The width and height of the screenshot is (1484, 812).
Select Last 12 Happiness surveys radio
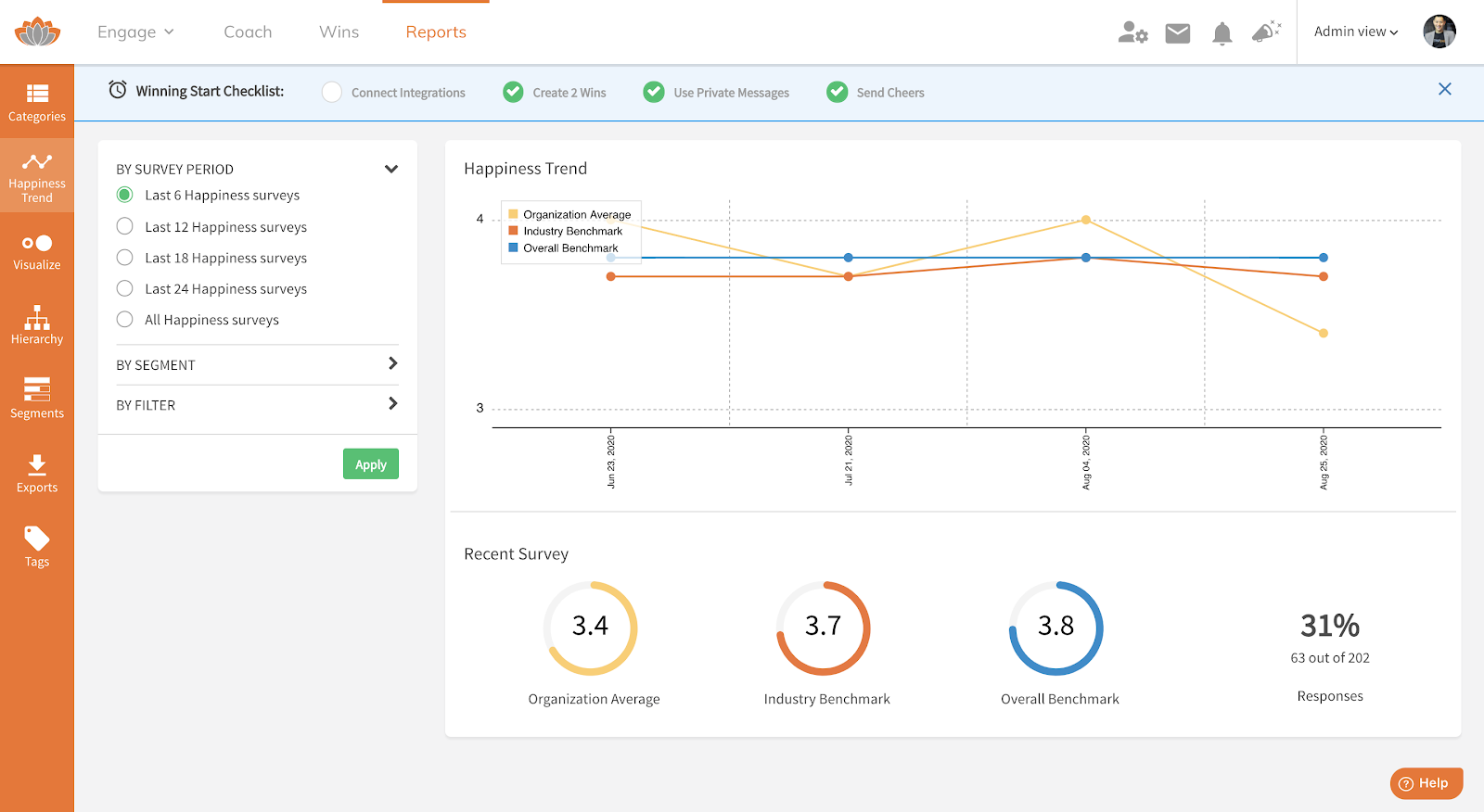click(x=124, y=226)
